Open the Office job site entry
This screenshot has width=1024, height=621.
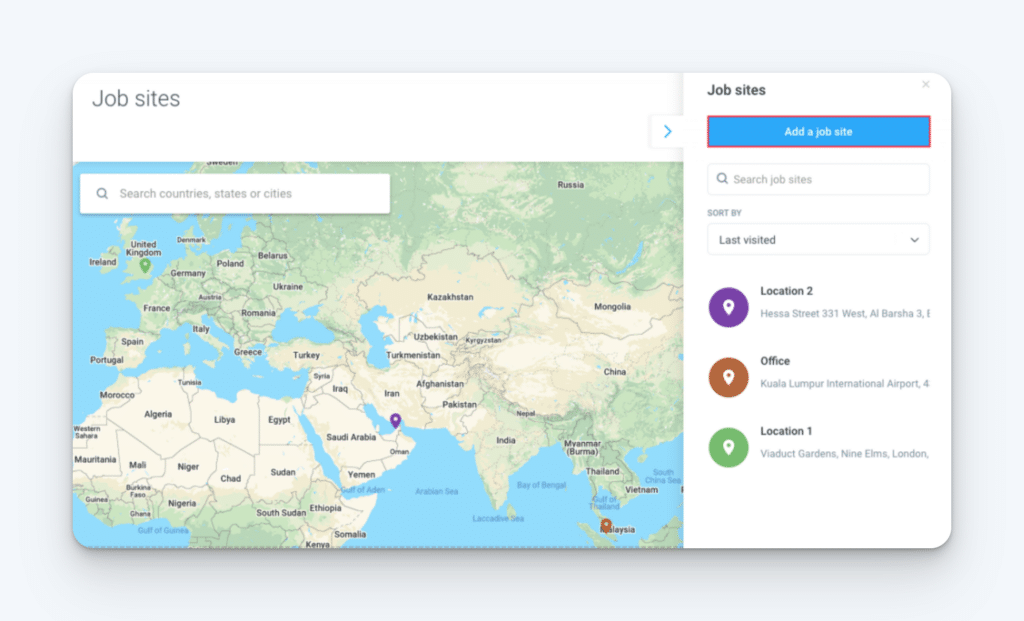(x=818, y=377)
